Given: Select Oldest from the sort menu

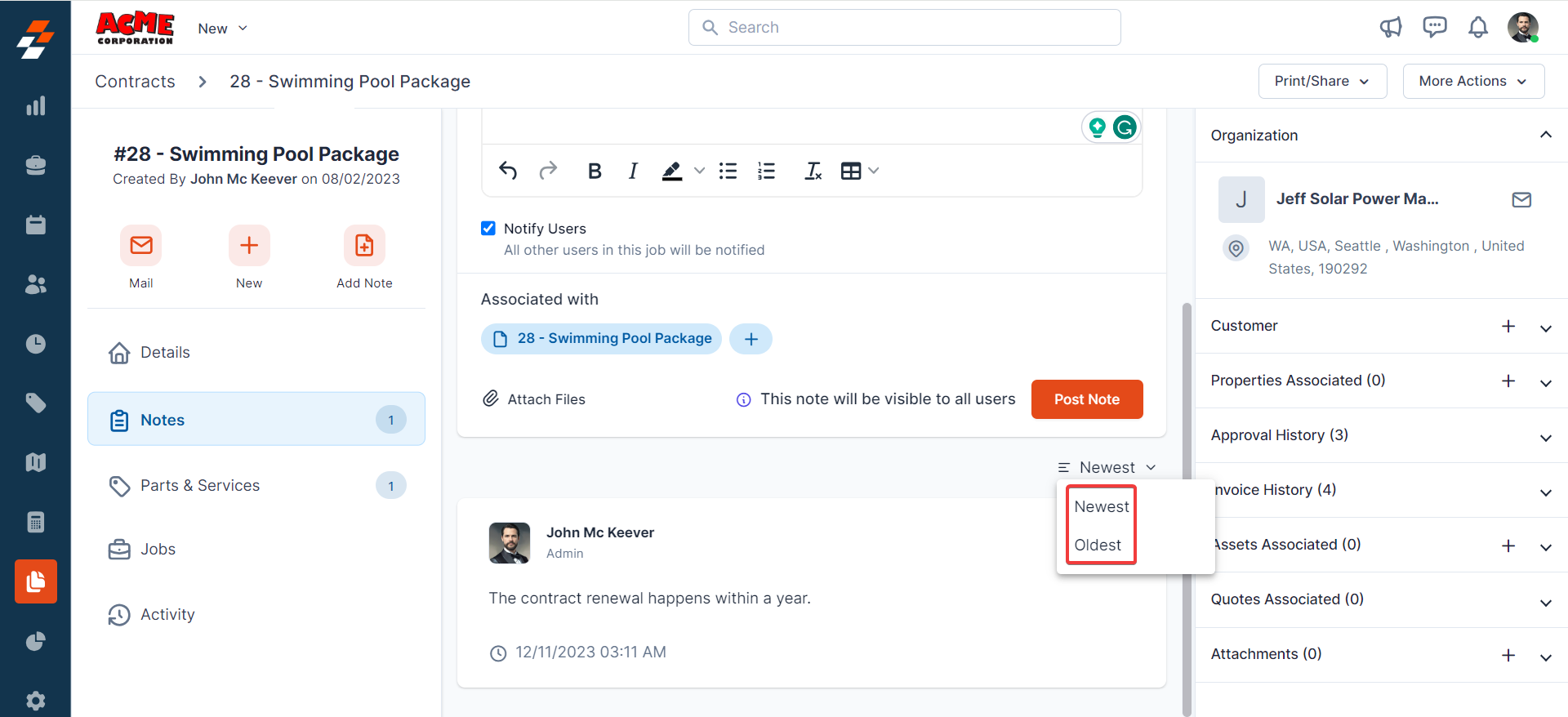Looking at the screenshot, I should (x=1098, y=545).
